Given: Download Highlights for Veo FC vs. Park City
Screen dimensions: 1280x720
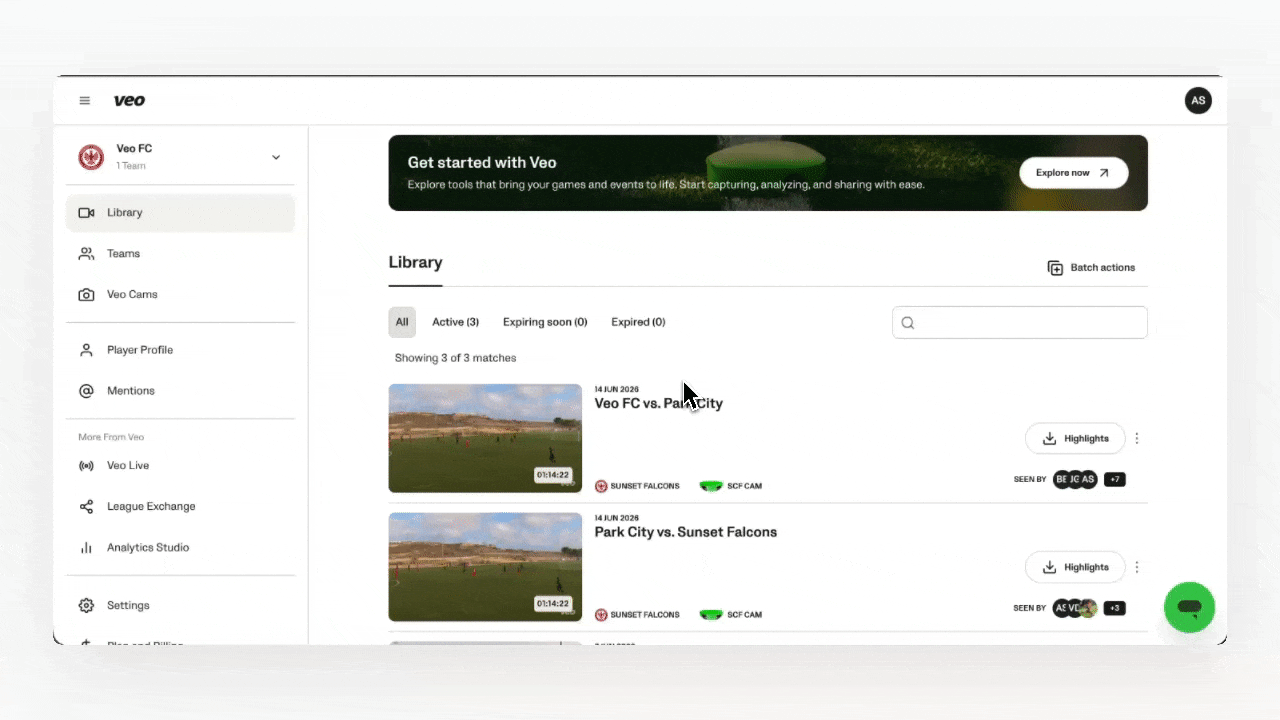Looking at the screenshot, I should point(1075,438).
